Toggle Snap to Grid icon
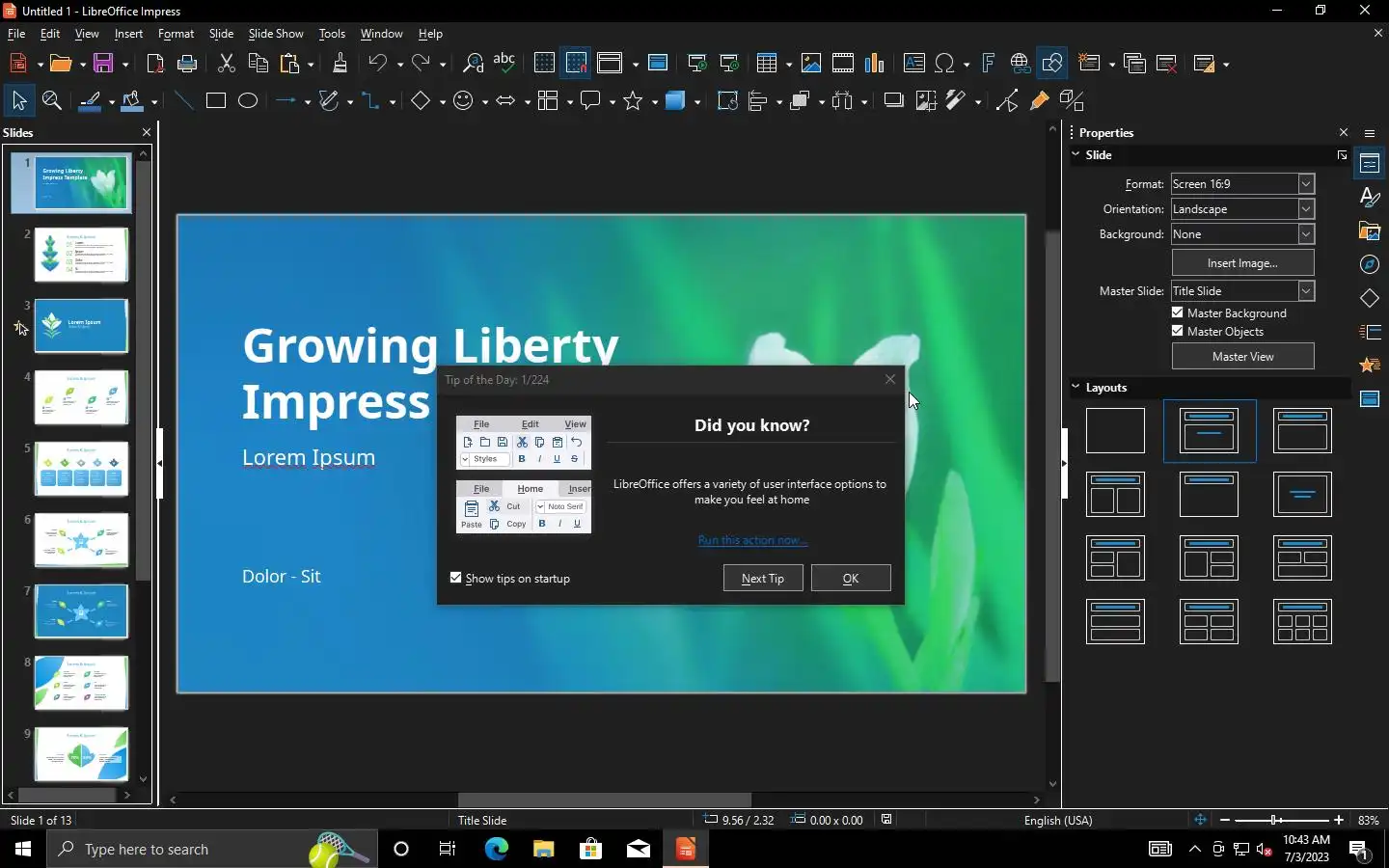This screenshot has width=1389, height=868. tap(577, 64)
